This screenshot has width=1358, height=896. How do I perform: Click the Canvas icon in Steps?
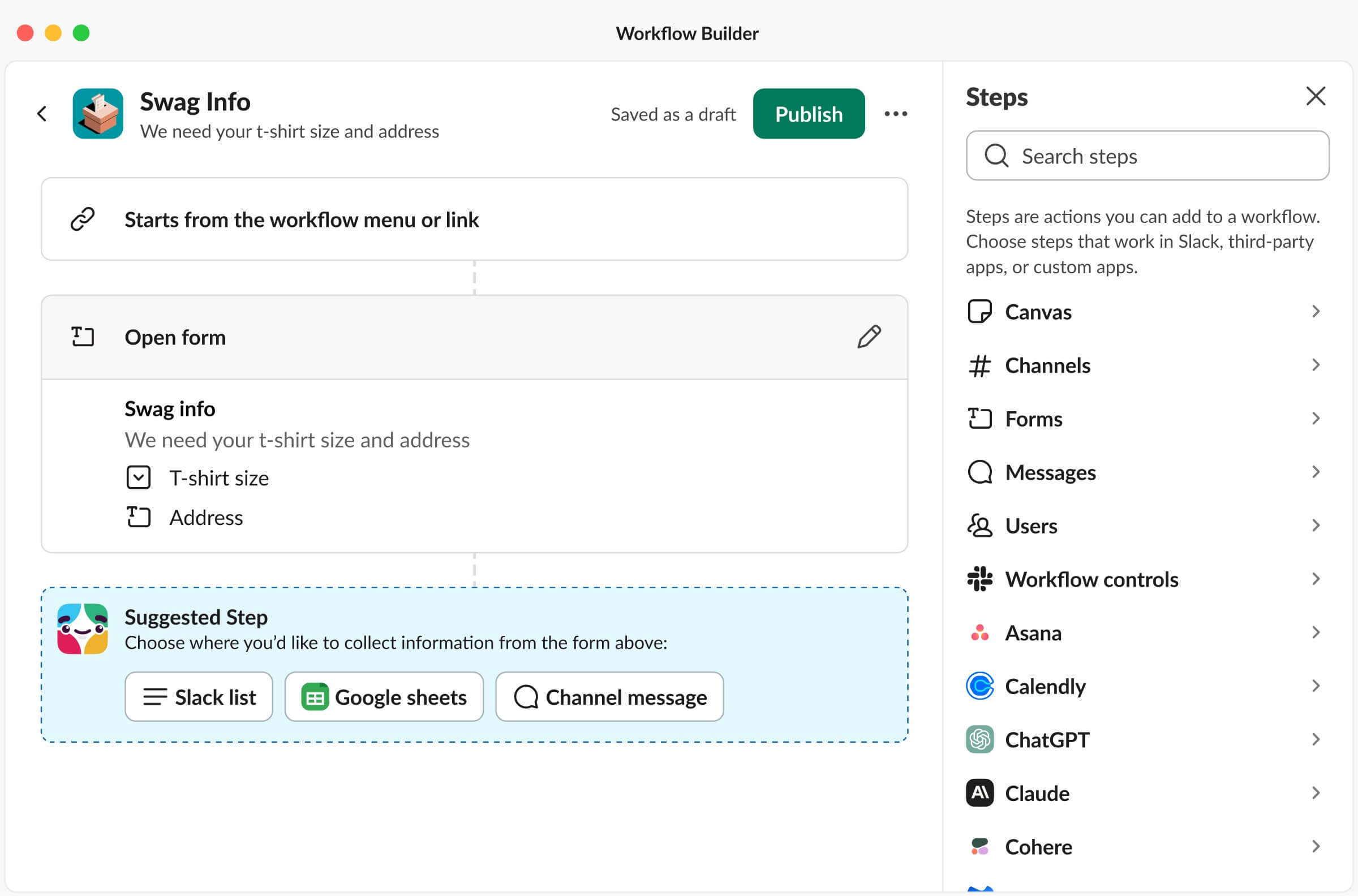click(x=979, y=312)
